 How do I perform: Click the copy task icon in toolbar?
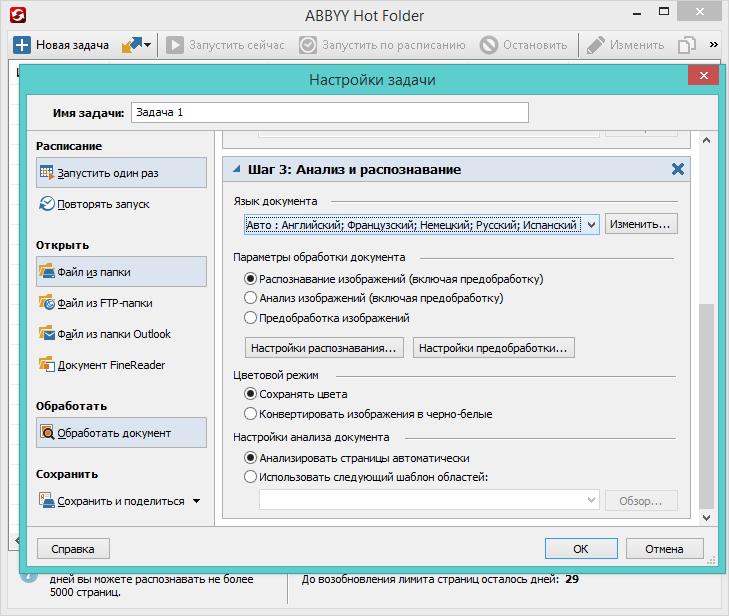click(x=687, y=45)
